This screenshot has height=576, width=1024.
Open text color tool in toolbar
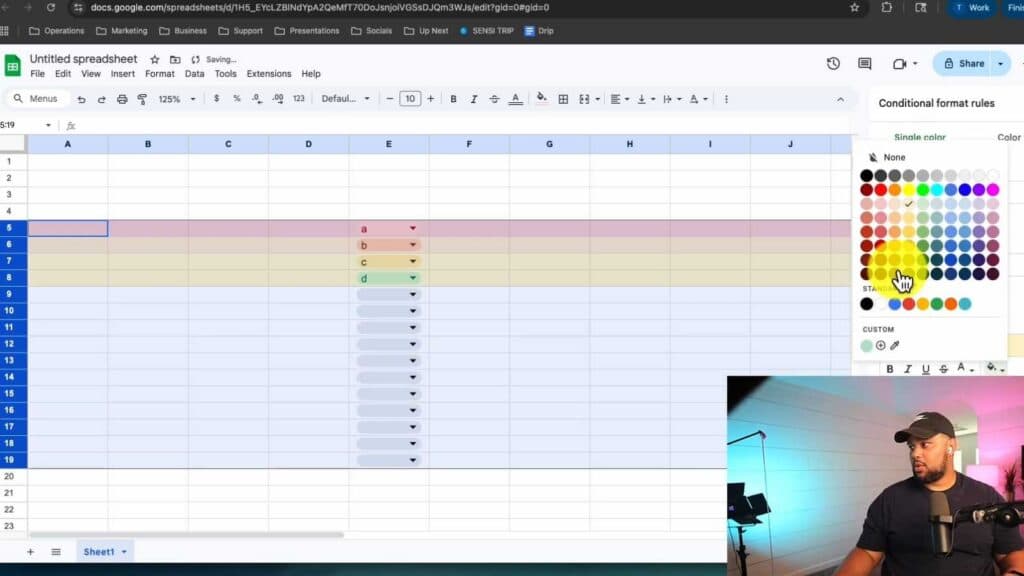point(515,99)
